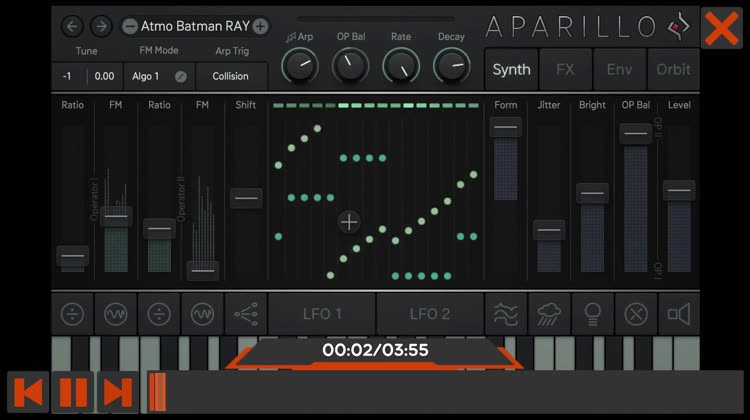This screenshot has width=750, height=420.
Task: Click the Operator I FM slider handle
Action: click(x=116, y=217)
